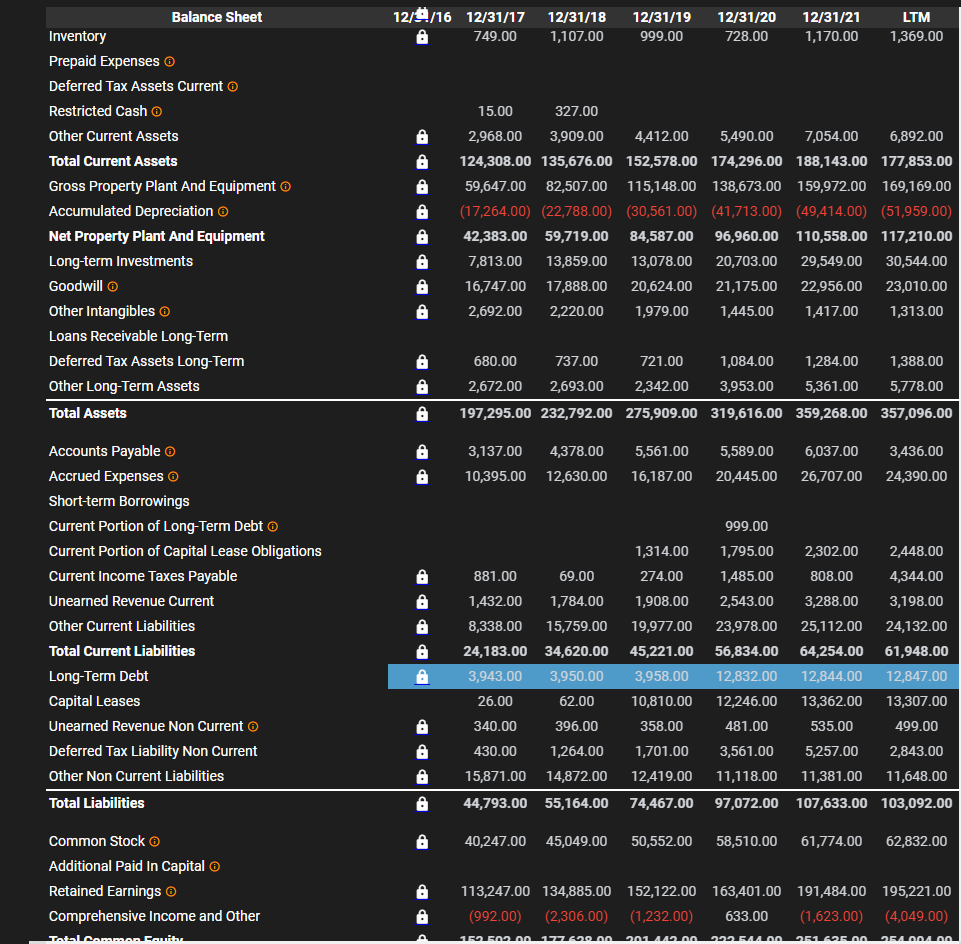Click lock icon in Inventory row
Image resolution: width=961 pixels, height=944 pixels.
[422, 37]
